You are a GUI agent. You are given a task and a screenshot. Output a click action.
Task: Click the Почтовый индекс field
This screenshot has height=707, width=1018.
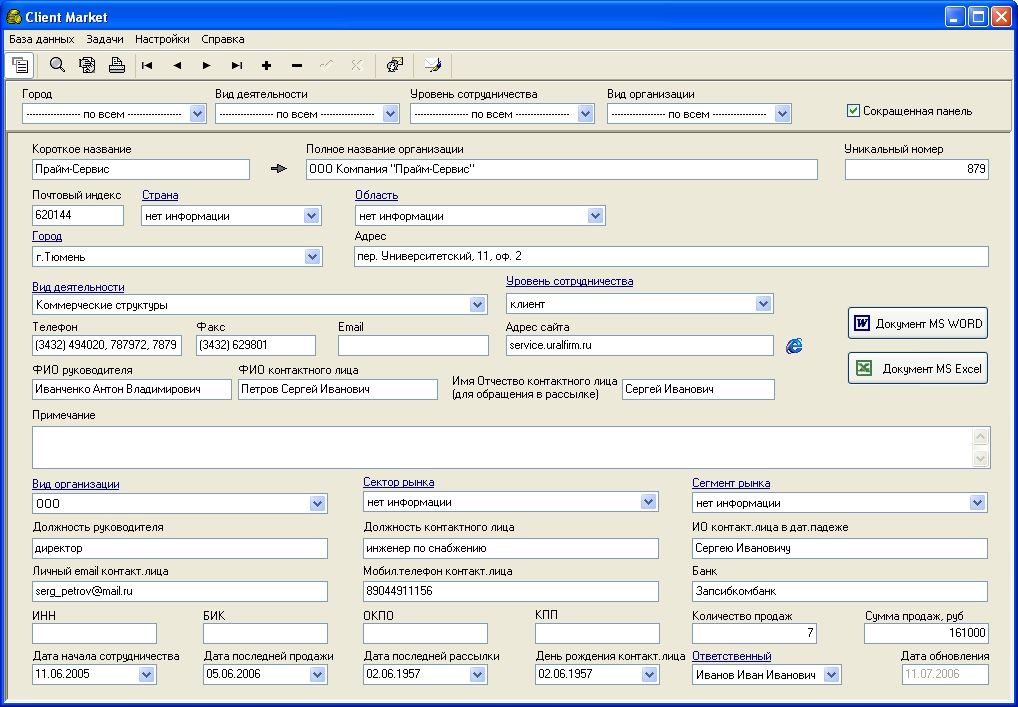[78, 215]
